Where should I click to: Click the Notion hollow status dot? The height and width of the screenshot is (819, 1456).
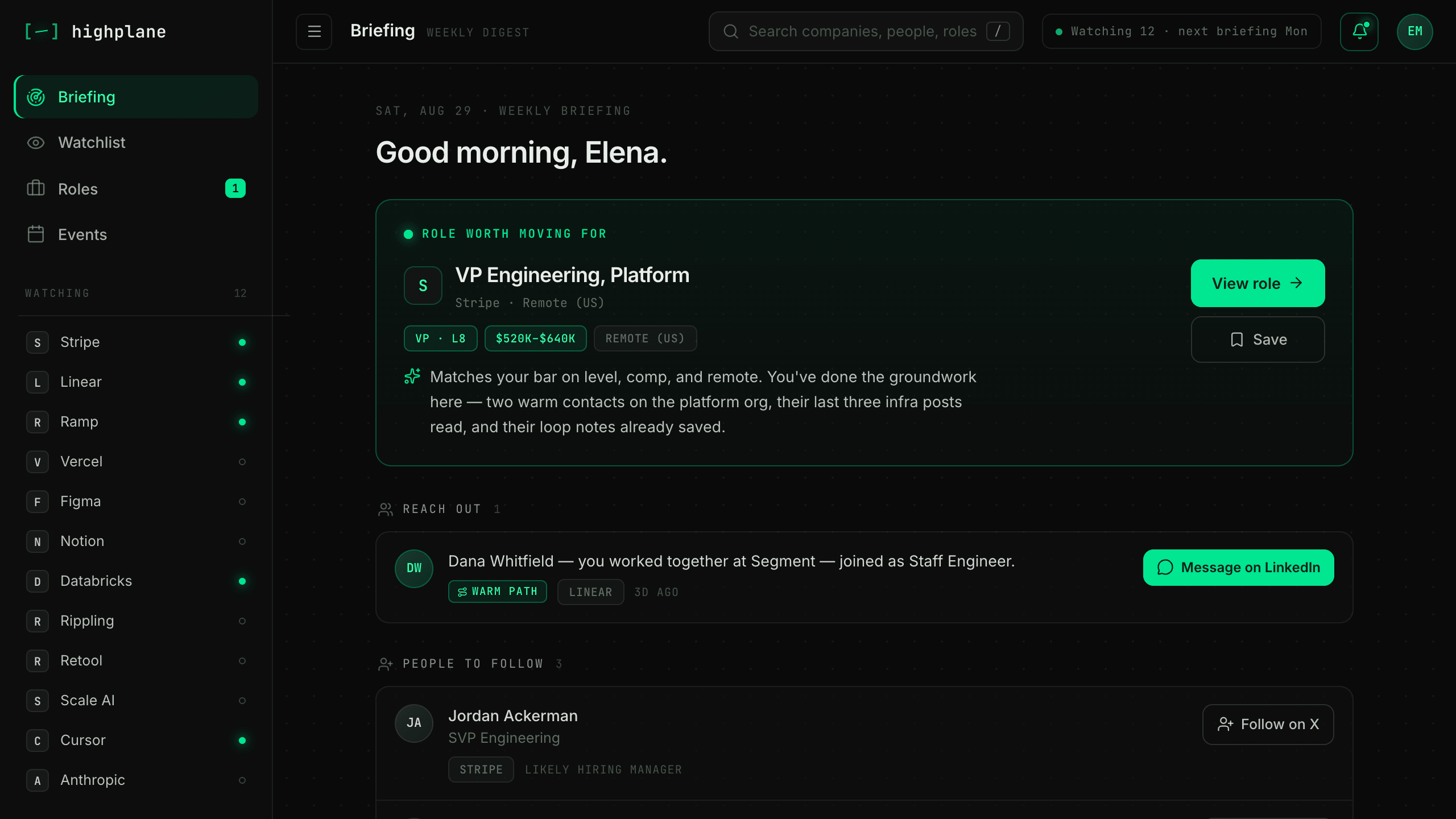(242, 541)
